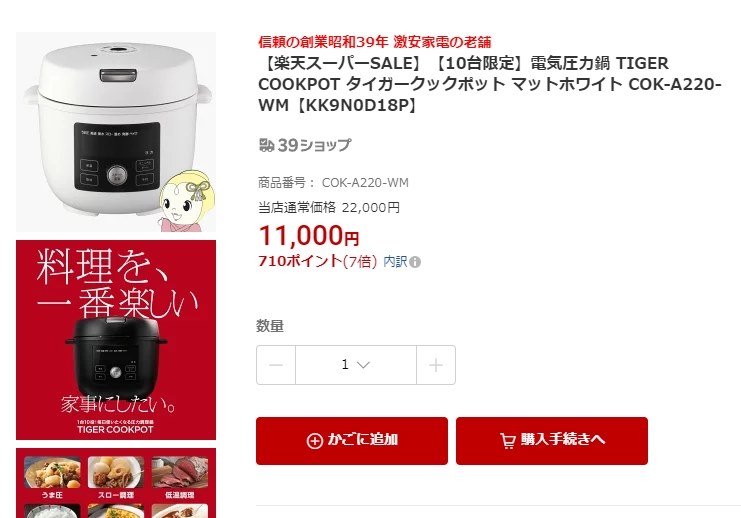Viewport: 741px width, 518px height.
Task: Click the chevron arrow in the quantity selector
Action: (363, 365)
